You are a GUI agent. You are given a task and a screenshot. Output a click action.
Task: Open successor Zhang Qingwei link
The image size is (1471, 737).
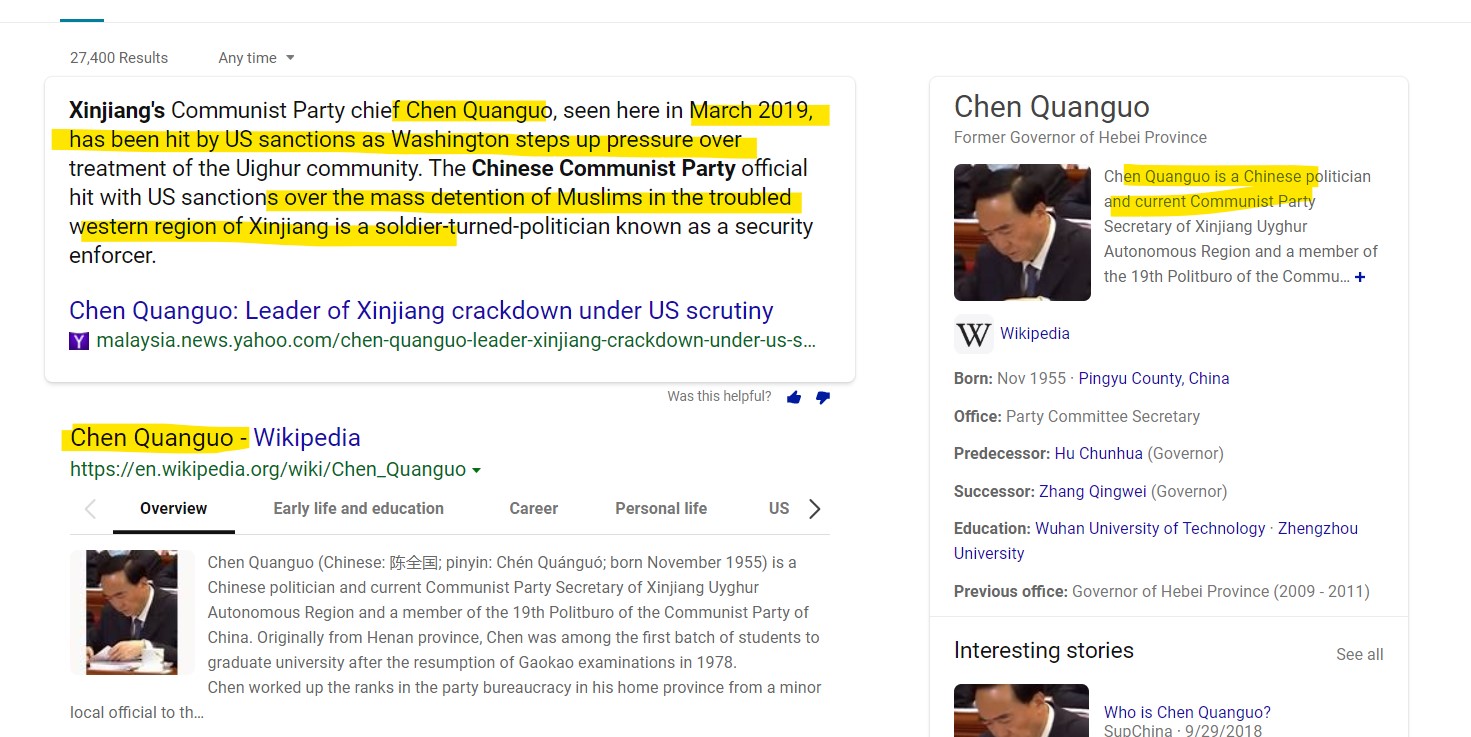tap(1093, 492)
